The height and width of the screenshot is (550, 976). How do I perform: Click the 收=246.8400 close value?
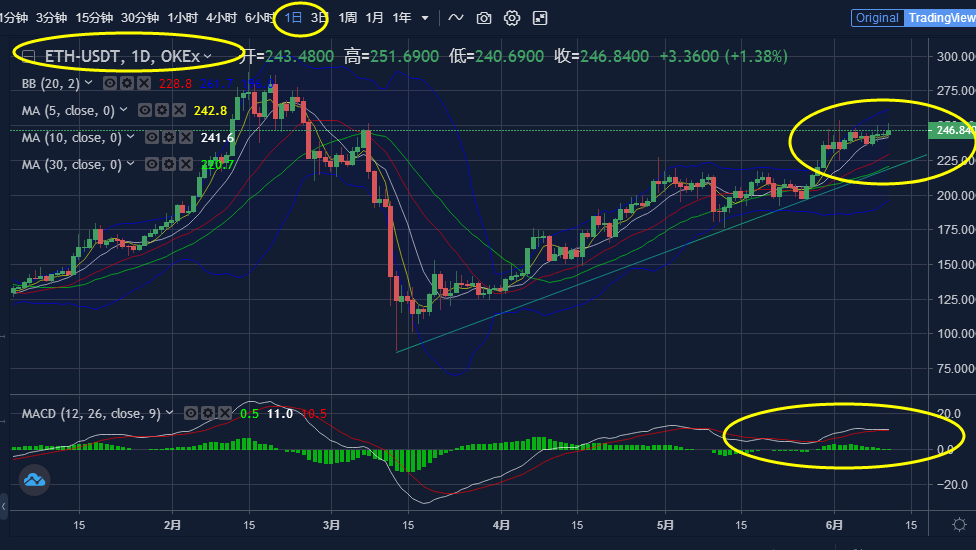pyautogui.click(x=601, y=57)
